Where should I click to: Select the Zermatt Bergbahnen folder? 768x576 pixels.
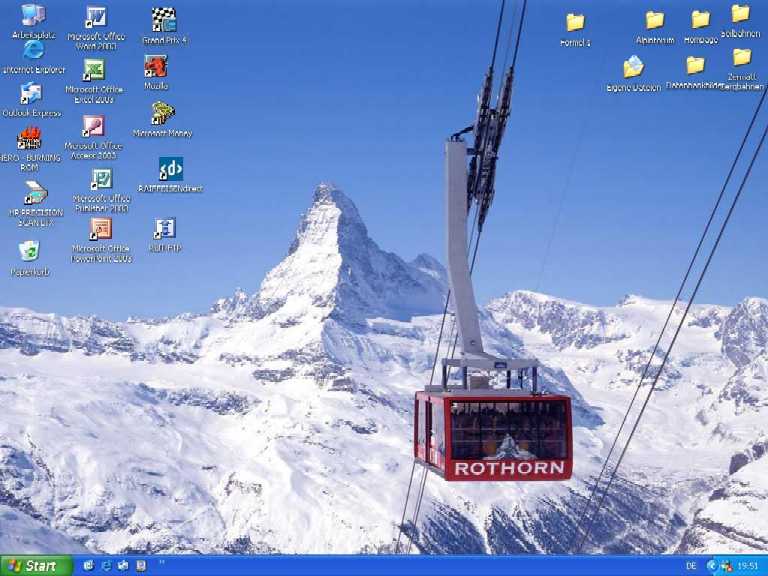point(741,58)
